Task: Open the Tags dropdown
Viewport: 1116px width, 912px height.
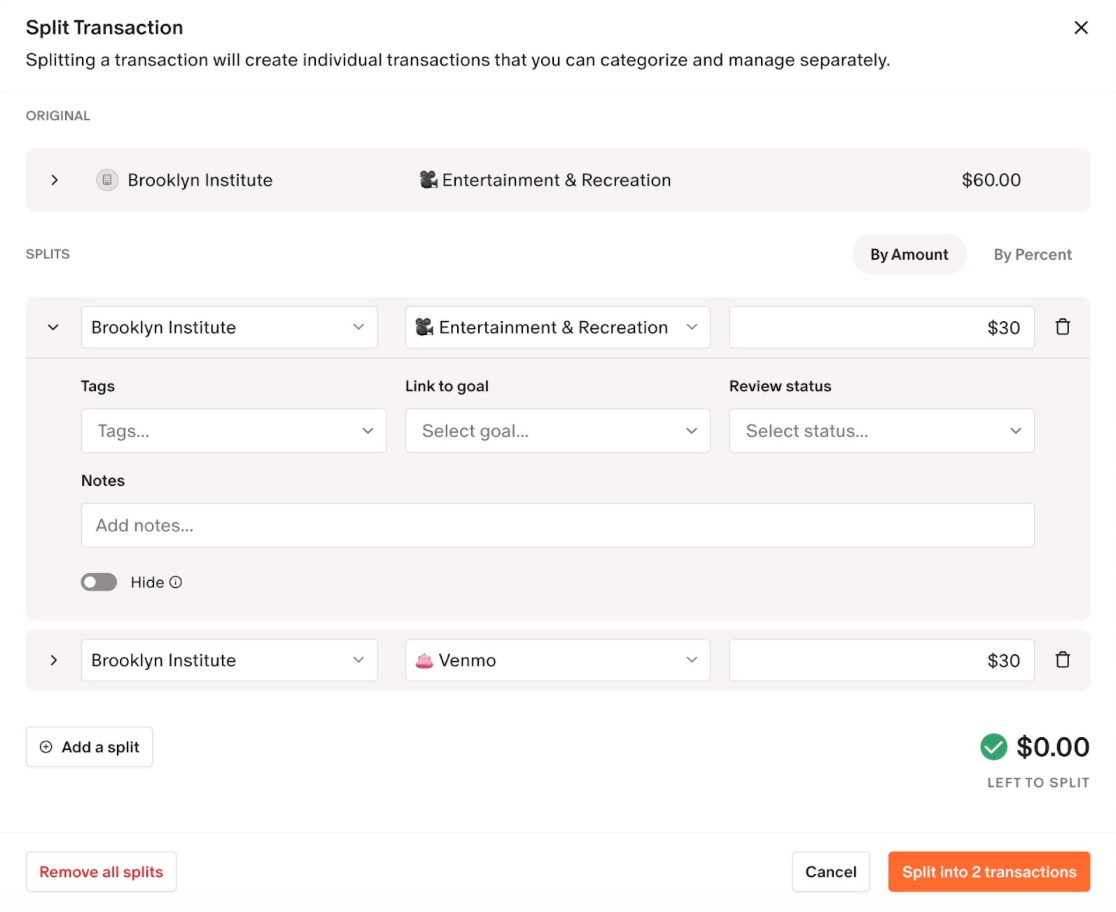Action: [233, 431]
